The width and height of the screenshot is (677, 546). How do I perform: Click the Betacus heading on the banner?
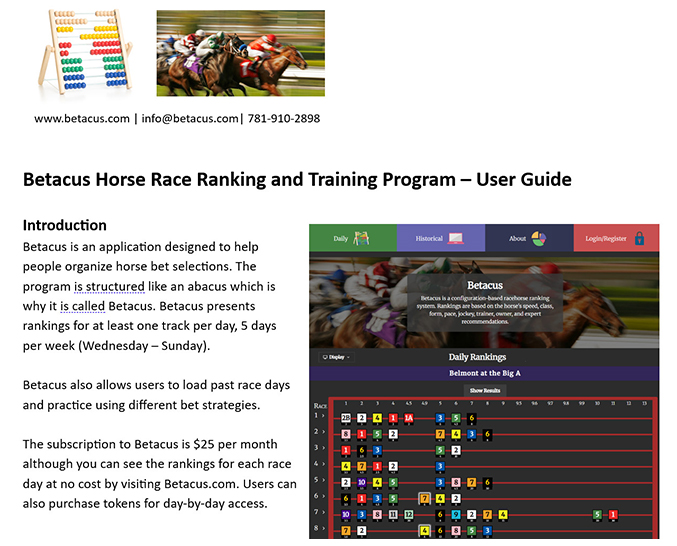click(x=484, y=285)
